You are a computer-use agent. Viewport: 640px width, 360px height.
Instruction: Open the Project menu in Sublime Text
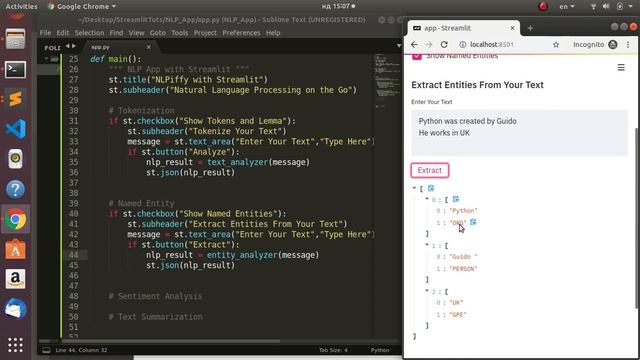pos(205,33)
